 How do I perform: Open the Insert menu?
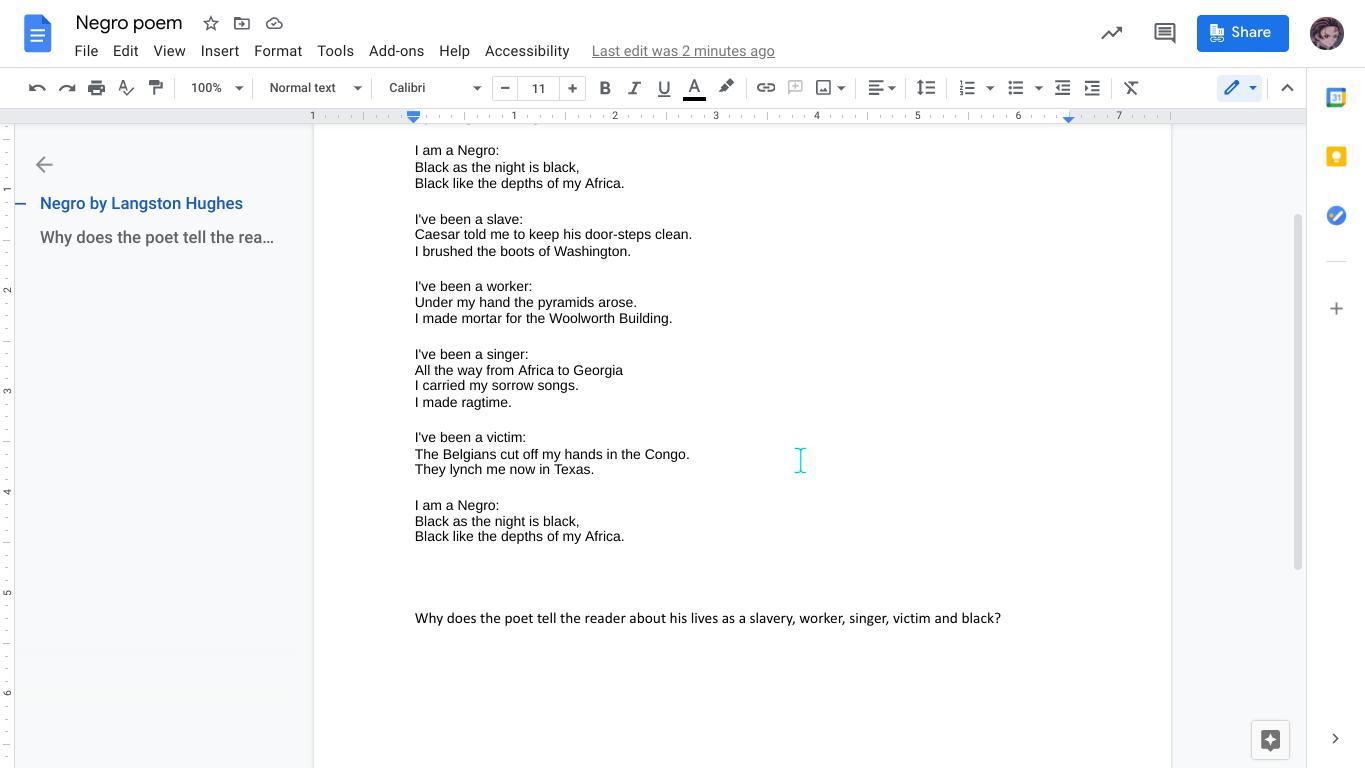point(219,51)
